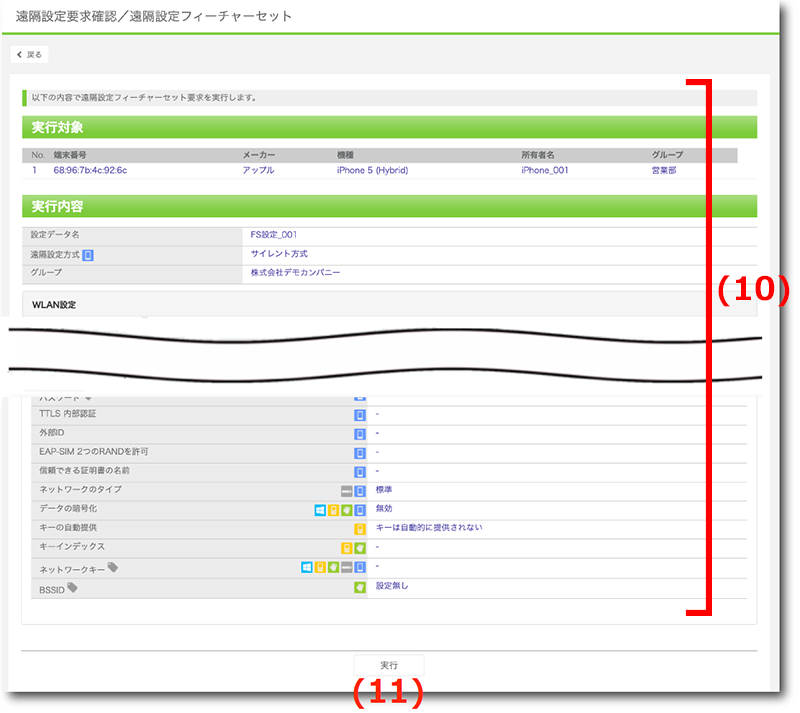This screenshot has height=713, width=800.
Task: Click the 戻る back button
Action: point(30,55)
